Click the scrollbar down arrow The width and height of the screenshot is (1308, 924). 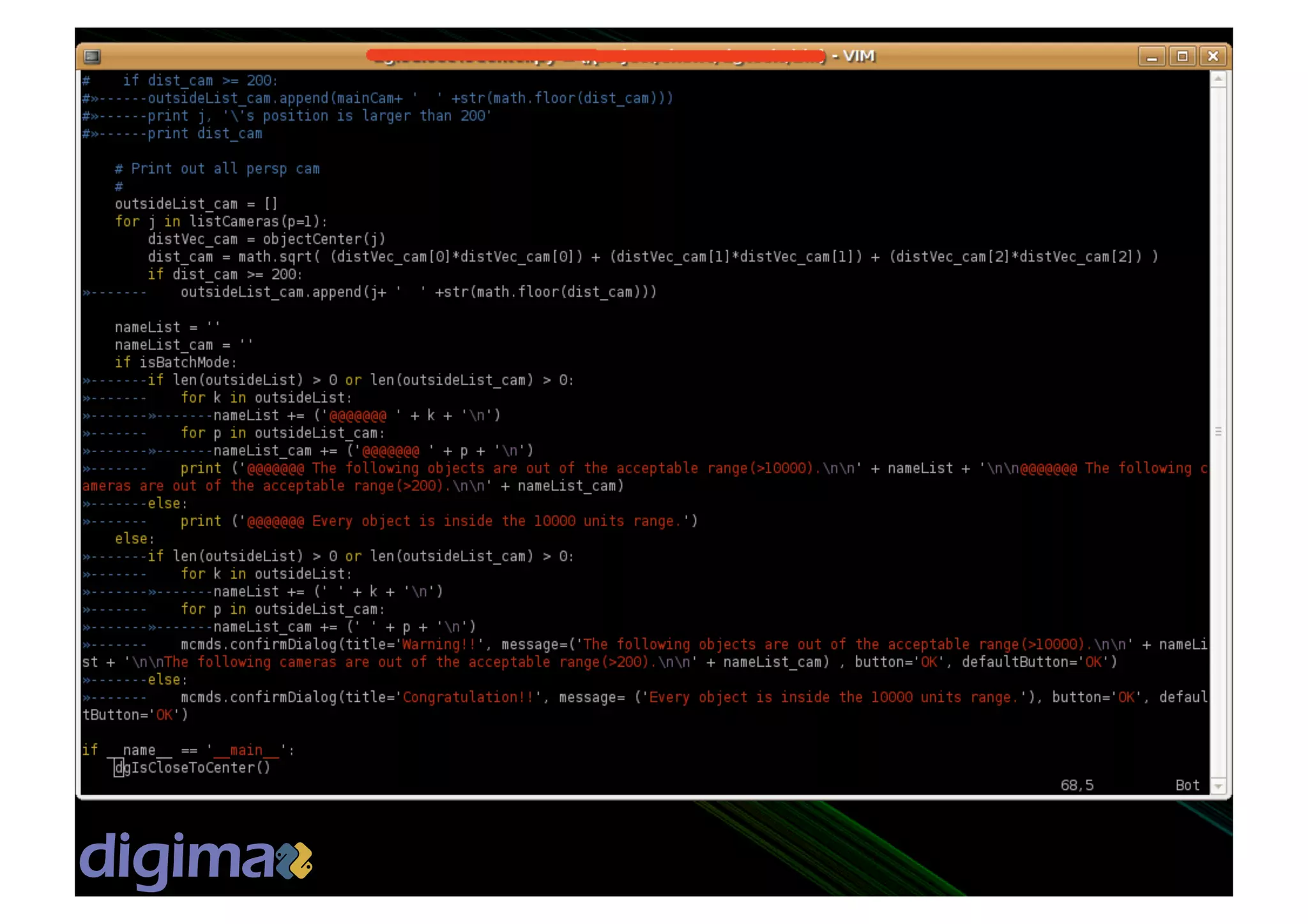pos(1219,786)
